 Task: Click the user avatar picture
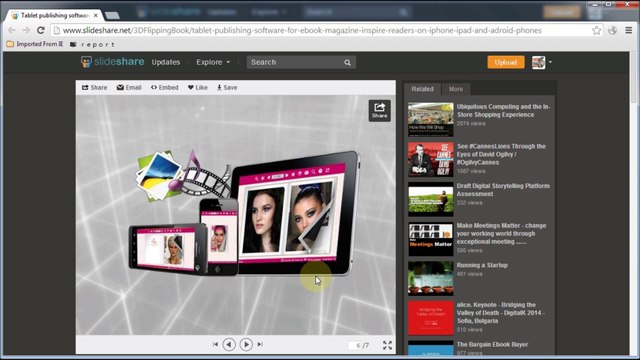[538, 62]
